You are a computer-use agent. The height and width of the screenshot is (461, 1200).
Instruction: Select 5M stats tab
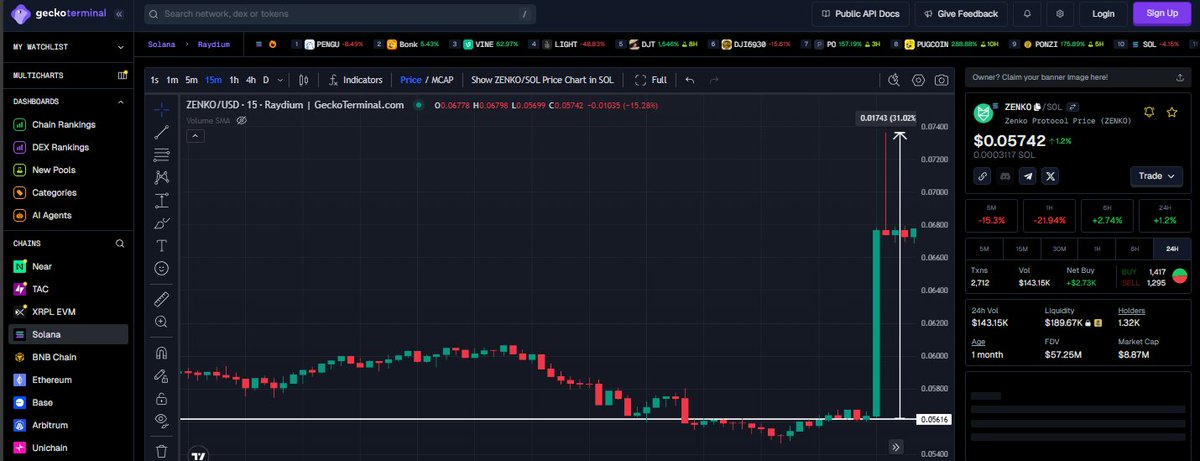tap(984, 248)
